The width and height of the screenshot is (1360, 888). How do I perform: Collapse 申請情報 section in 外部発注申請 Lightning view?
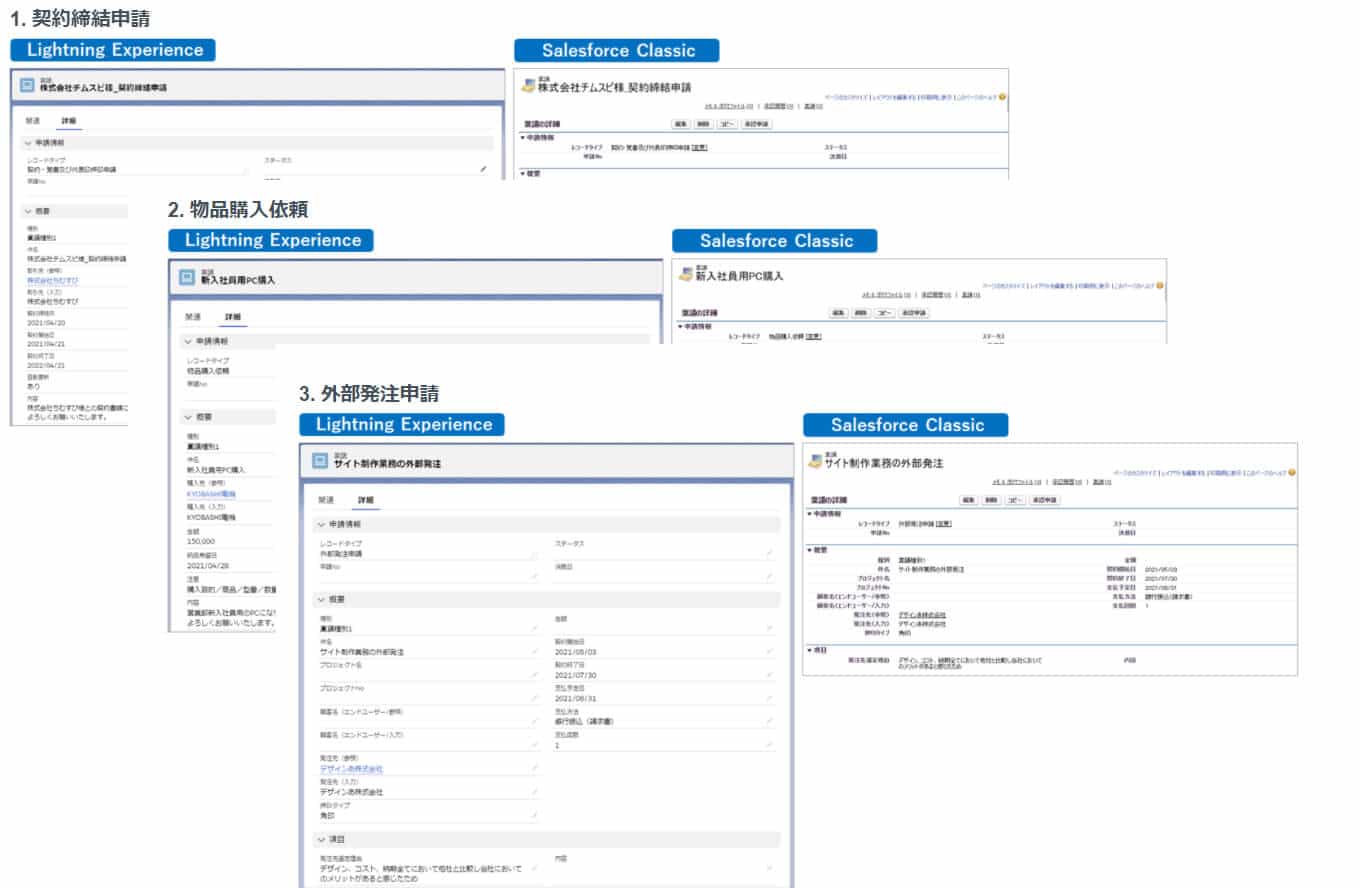coord(321,524)
